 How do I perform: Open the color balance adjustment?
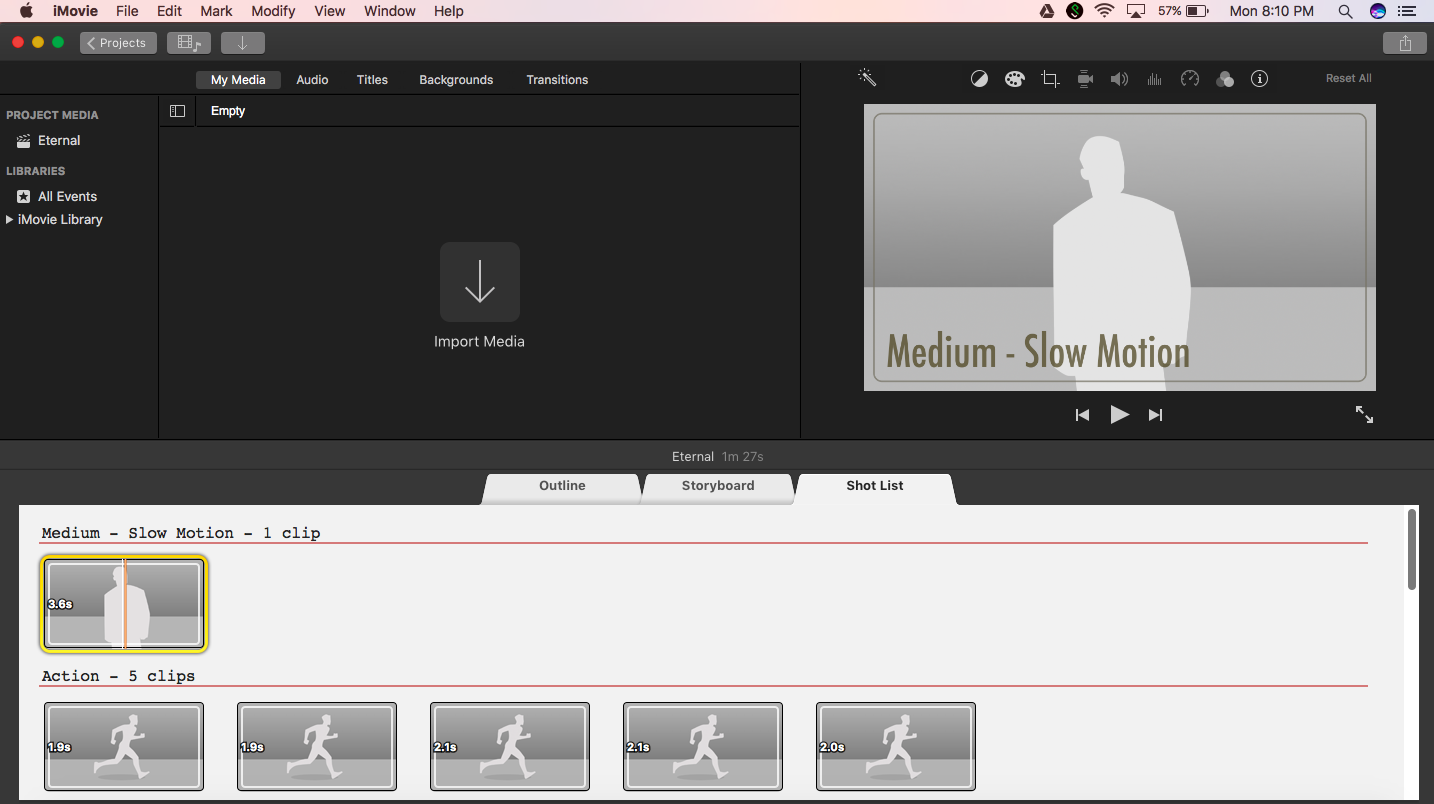pyautogui.click(x=979, y=79)
